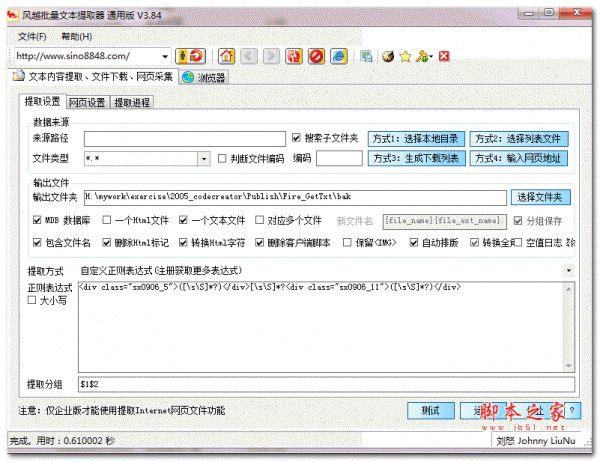Screen dimensions: 600x462
Task: Toggle the 一个文本文件 checkbox
Action: coord(183,220)
